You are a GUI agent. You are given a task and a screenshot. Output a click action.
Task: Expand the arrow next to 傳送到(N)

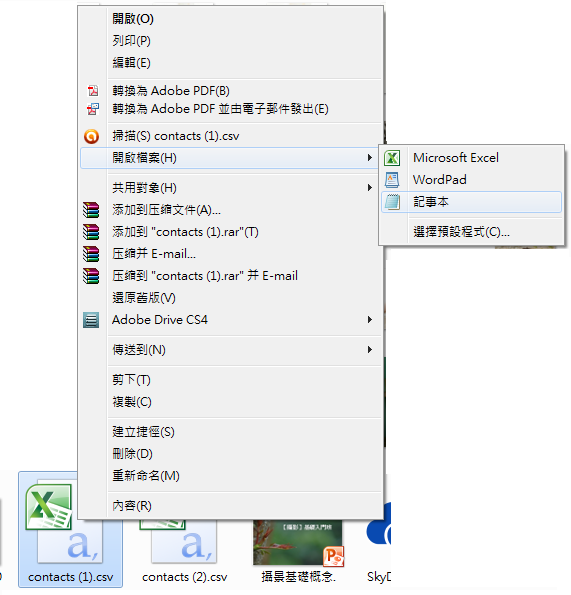pyautogui.click(x=370, y=349)
